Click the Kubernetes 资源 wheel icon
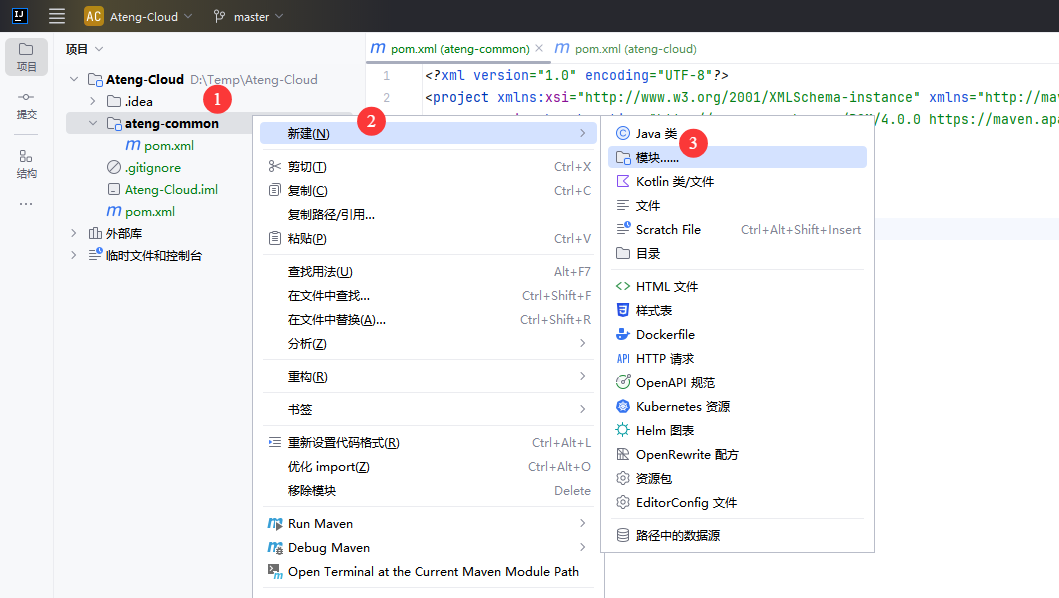The width and height of the screenshot is (1059, 598). (623, 407)
